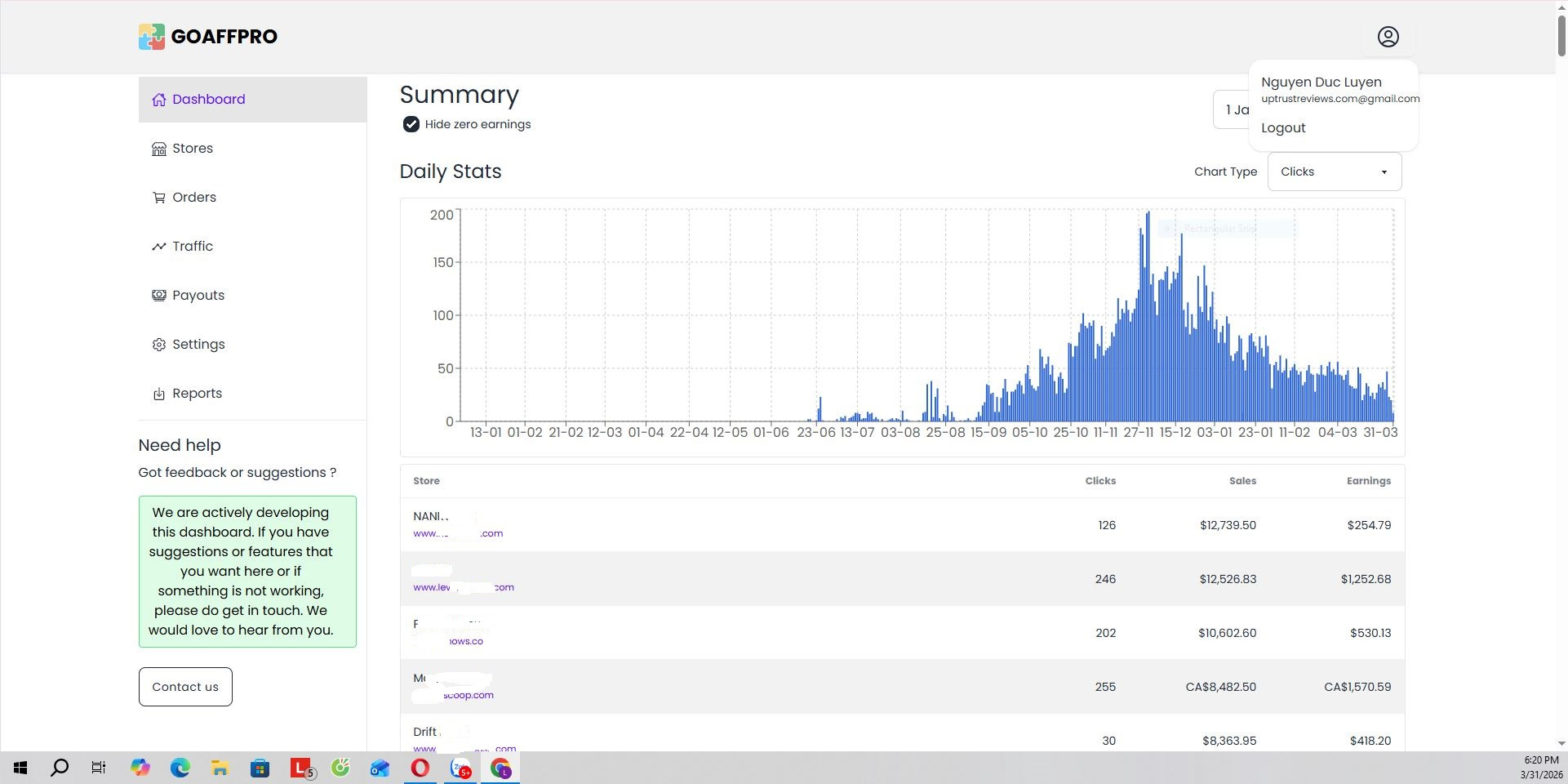Click the Nguyen Duc Luyen account name
Image resolution: width=1568 pixels, height=784 pixels.
coord(1321,82)
